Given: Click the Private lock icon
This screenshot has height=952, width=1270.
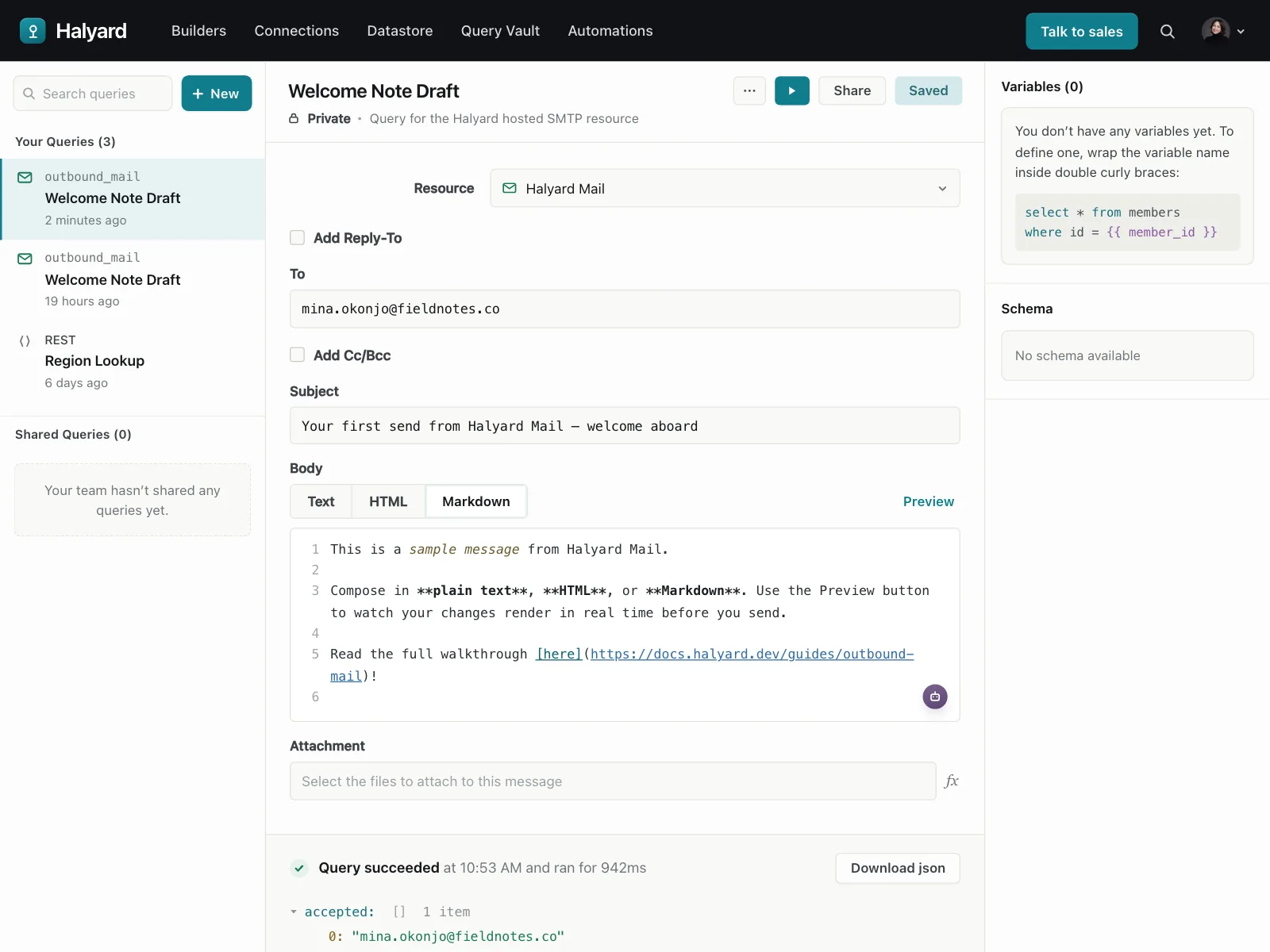Looking at the screenshot, I should point(294,118).
